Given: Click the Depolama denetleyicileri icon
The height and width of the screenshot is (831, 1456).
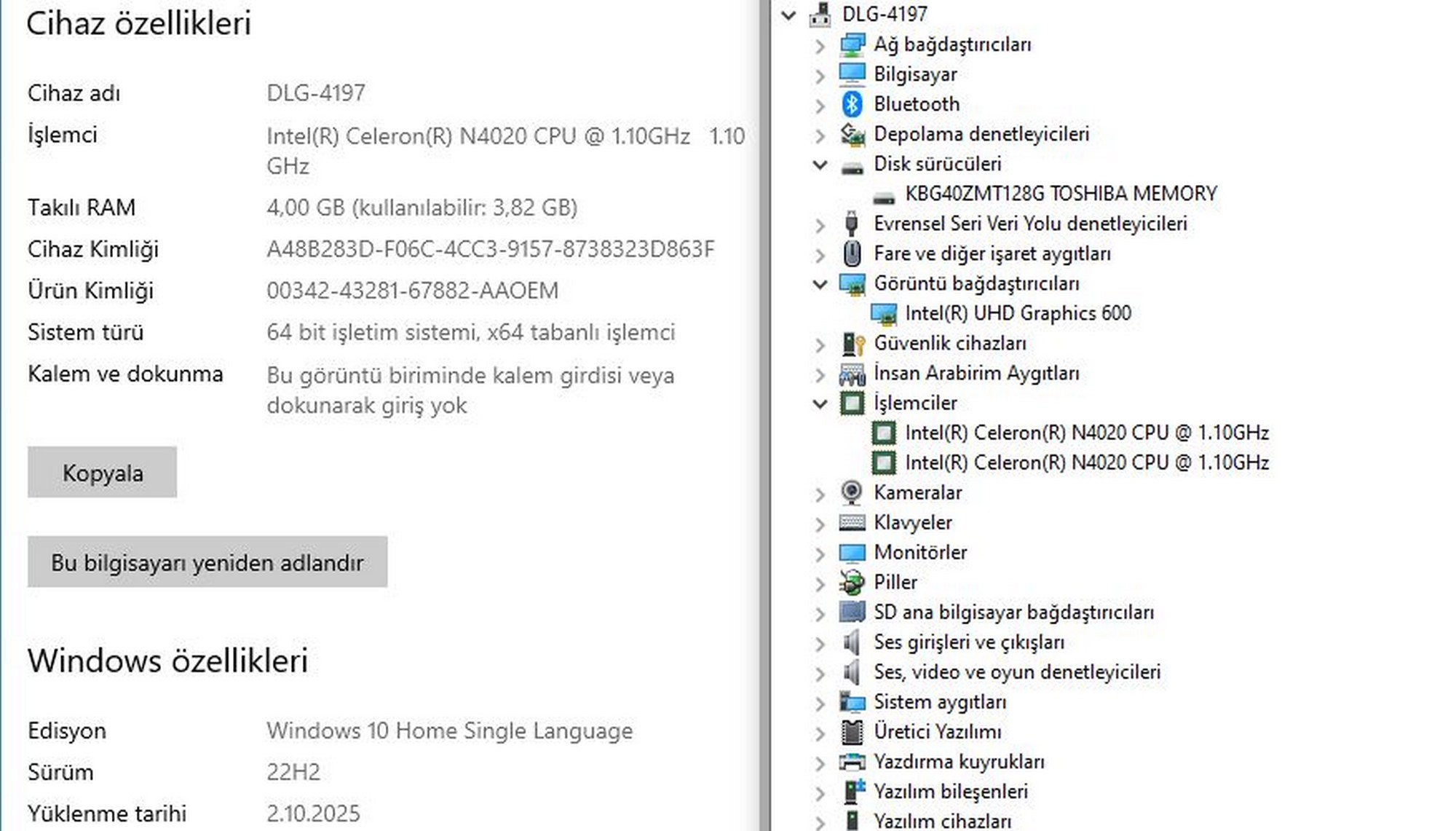Looking at the screenshot, I should tap(852, 134).
